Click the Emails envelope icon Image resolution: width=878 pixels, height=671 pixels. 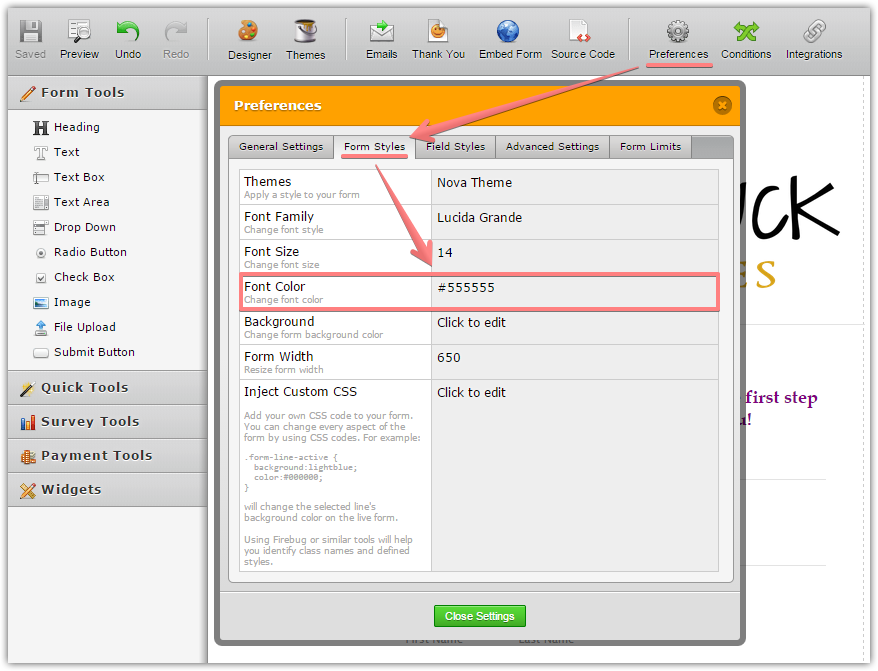click(381, 32)
